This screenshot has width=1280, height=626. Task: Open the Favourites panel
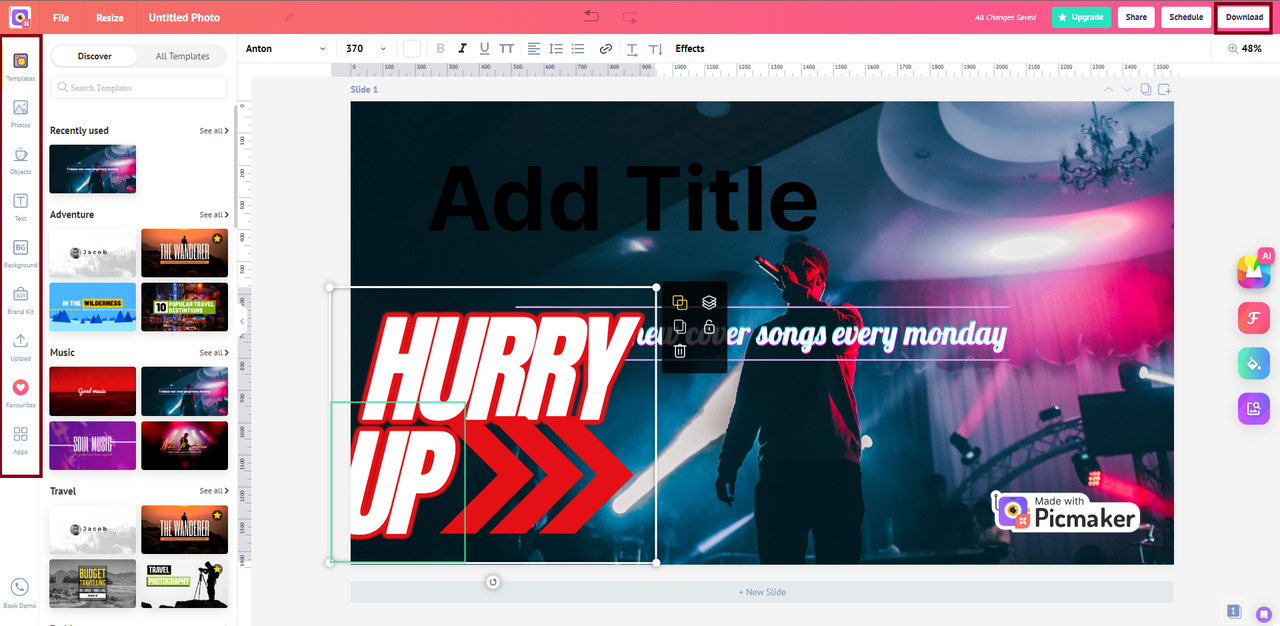(x=20, y=393)
